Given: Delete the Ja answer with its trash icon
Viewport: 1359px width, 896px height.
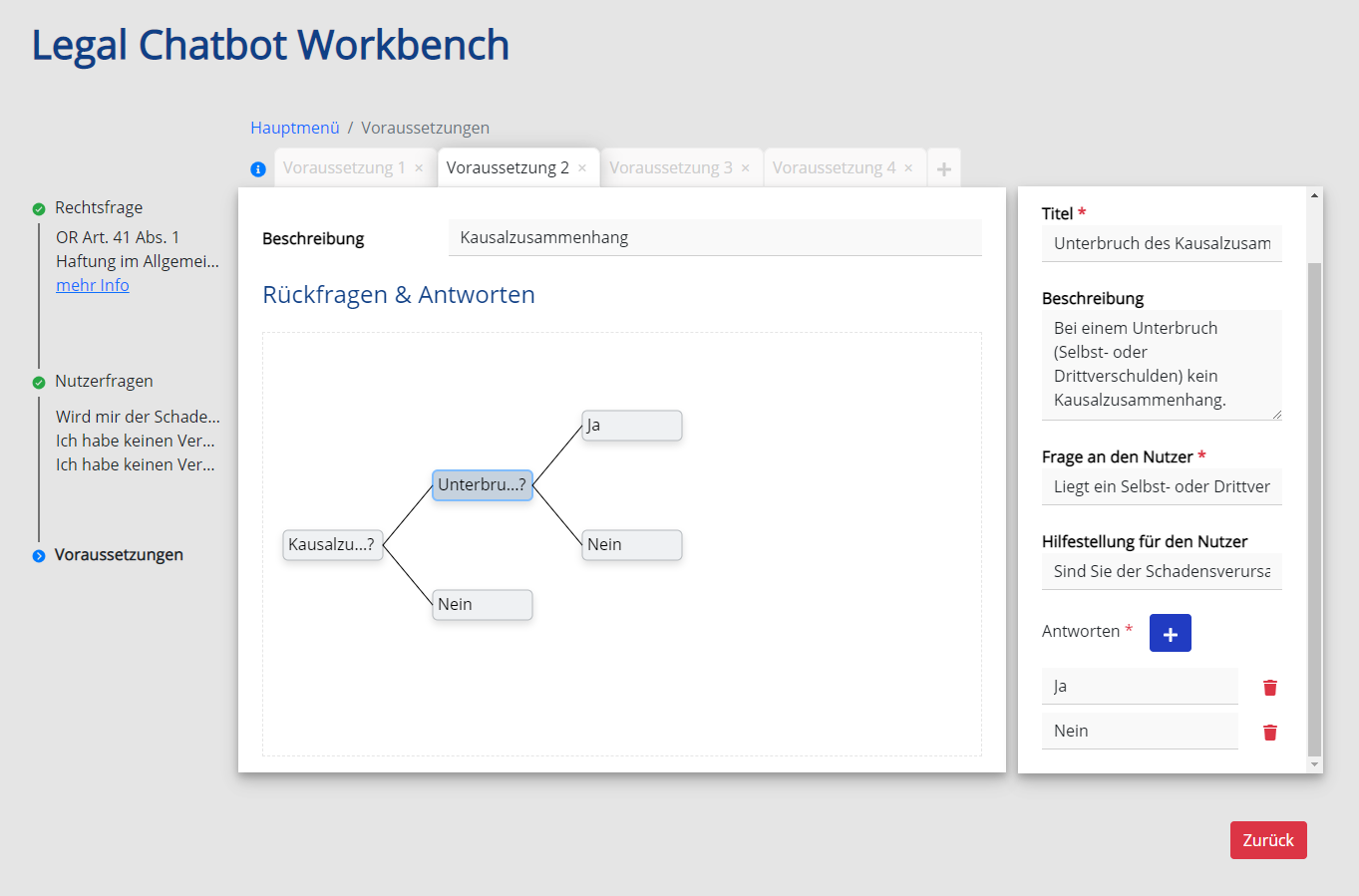Looking at the screenshot, I should (1270, 688).
